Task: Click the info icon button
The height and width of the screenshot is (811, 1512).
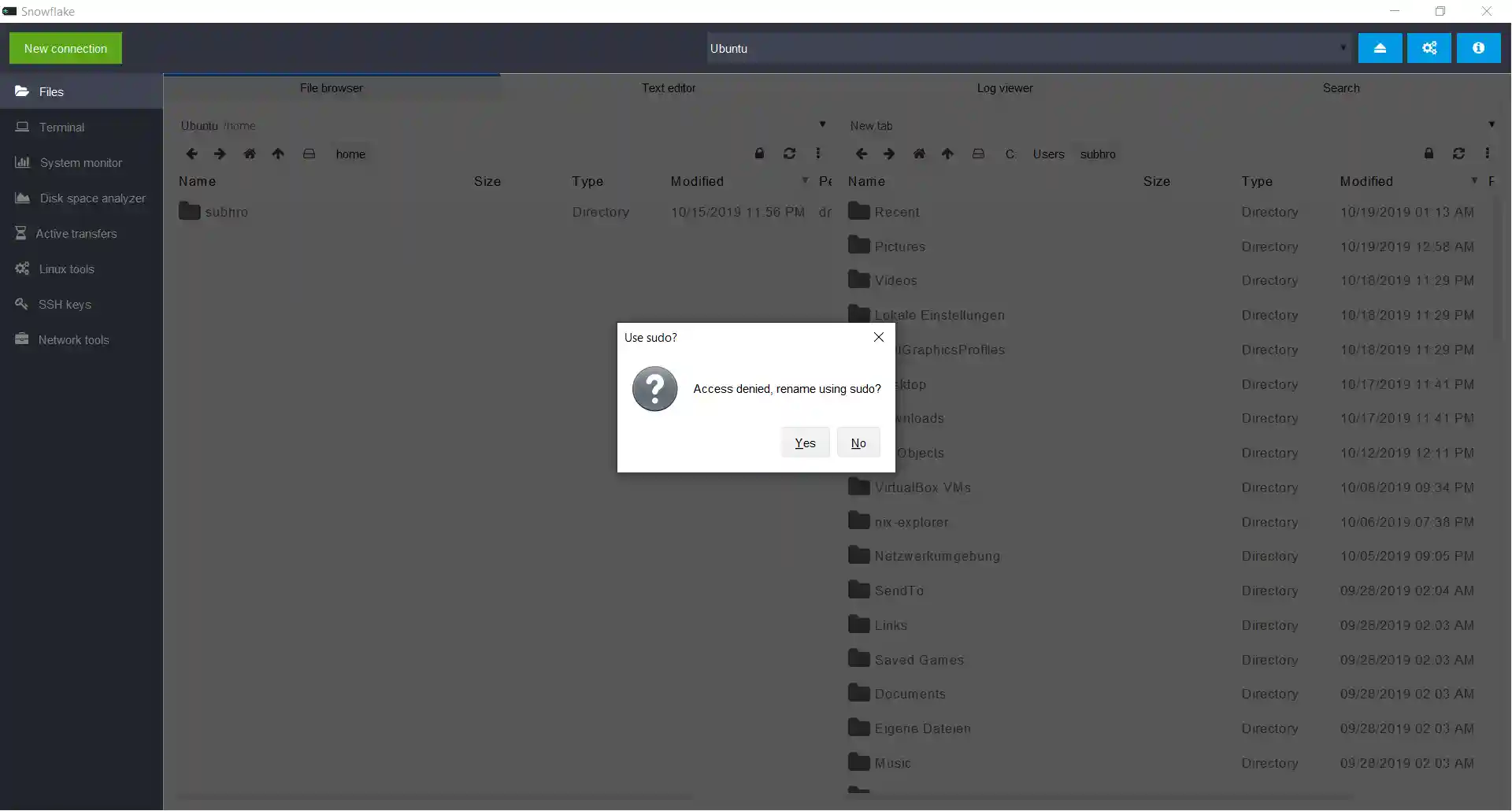Action: [1478, 48]
